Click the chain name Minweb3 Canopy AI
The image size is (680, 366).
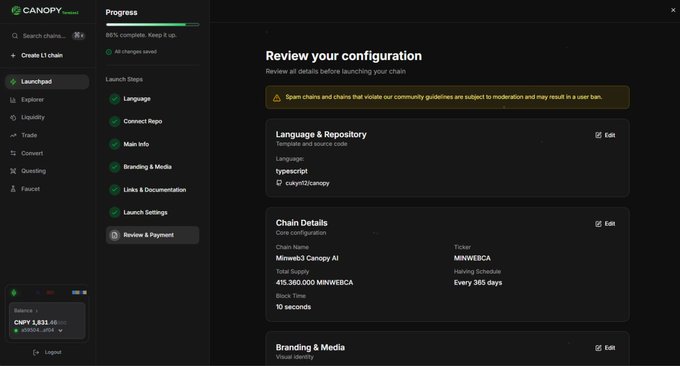(307, 258)
